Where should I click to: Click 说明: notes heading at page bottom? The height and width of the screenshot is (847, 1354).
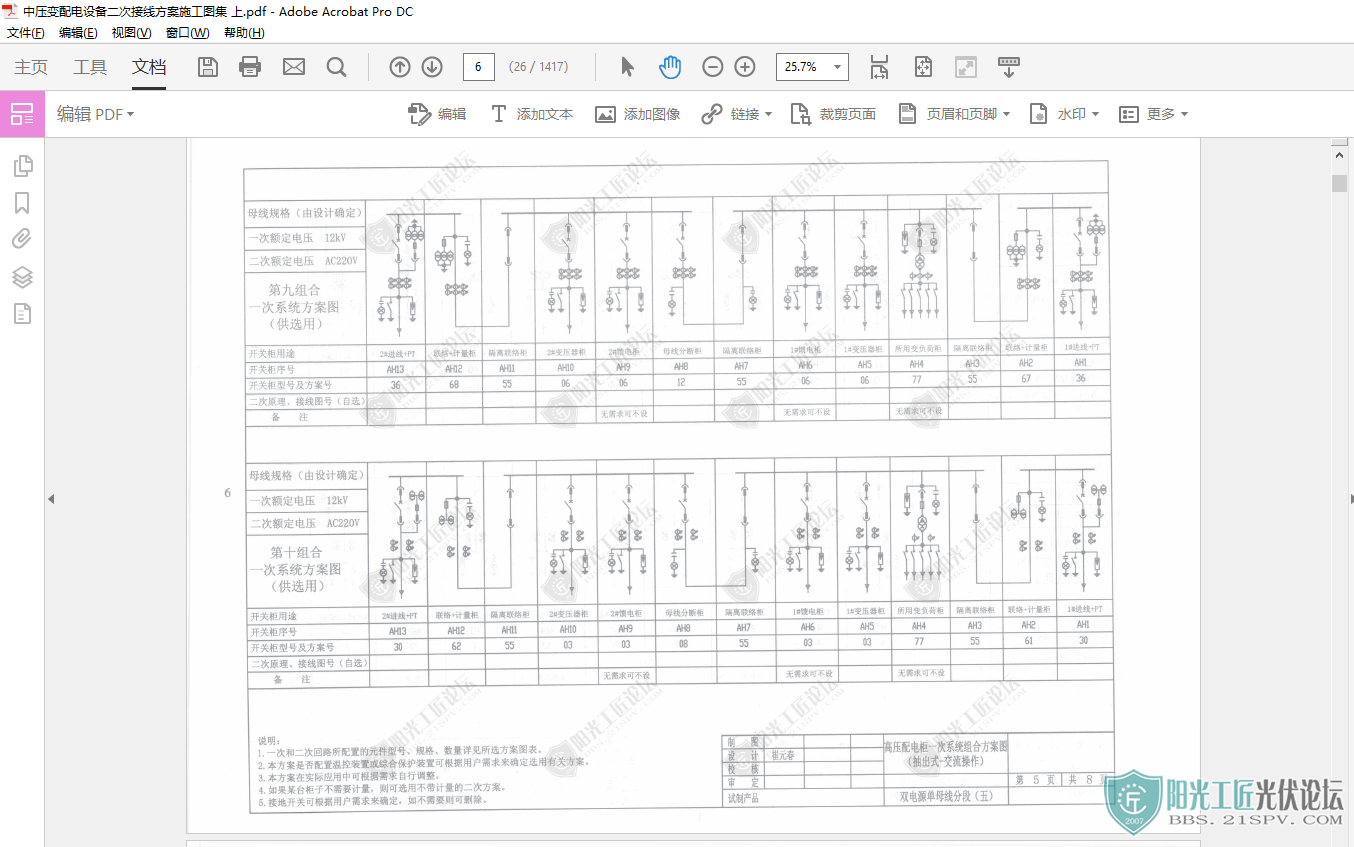click(268, 740)
